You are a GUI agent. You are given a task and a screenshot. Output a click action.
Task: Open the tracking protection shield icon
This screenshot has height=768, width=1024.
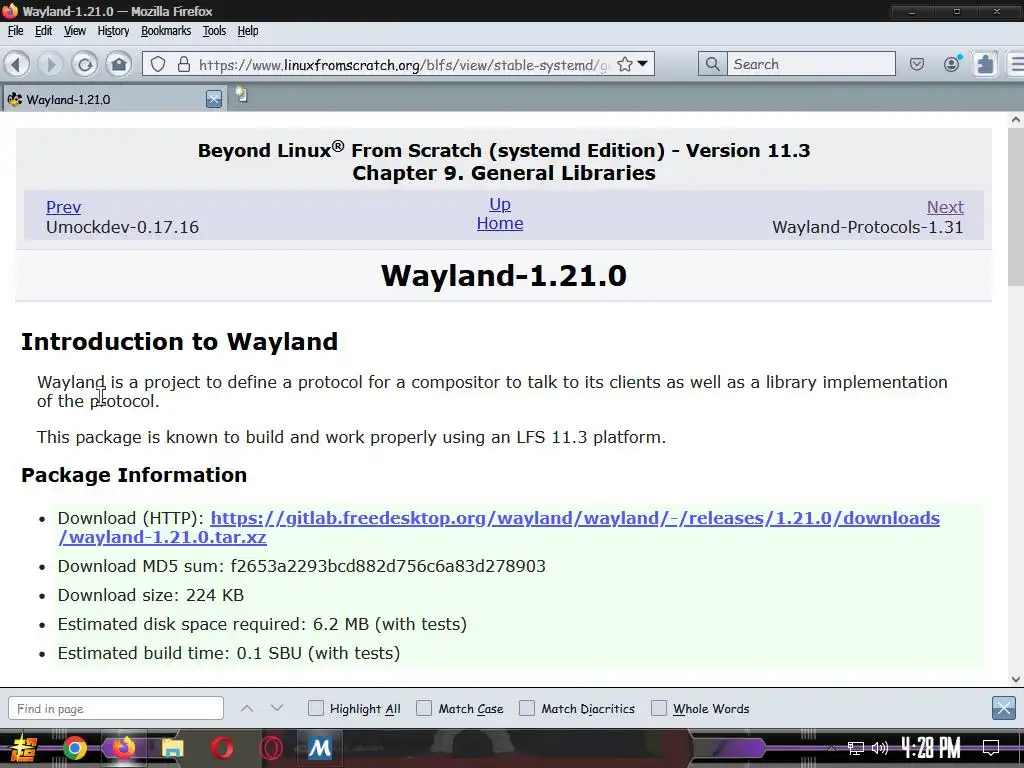pos(158,64)
